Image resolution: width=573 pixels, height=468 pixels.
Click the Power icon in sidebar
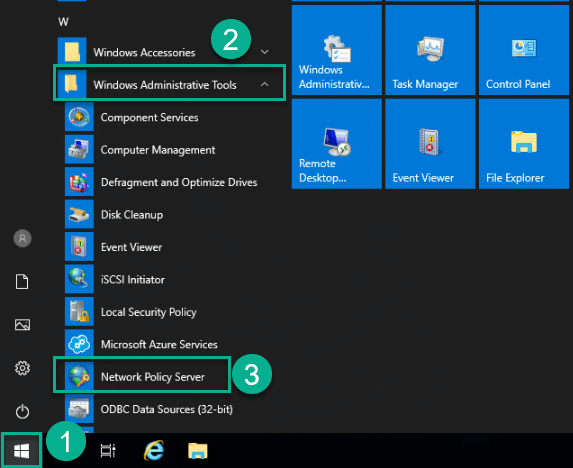[22, 412]
